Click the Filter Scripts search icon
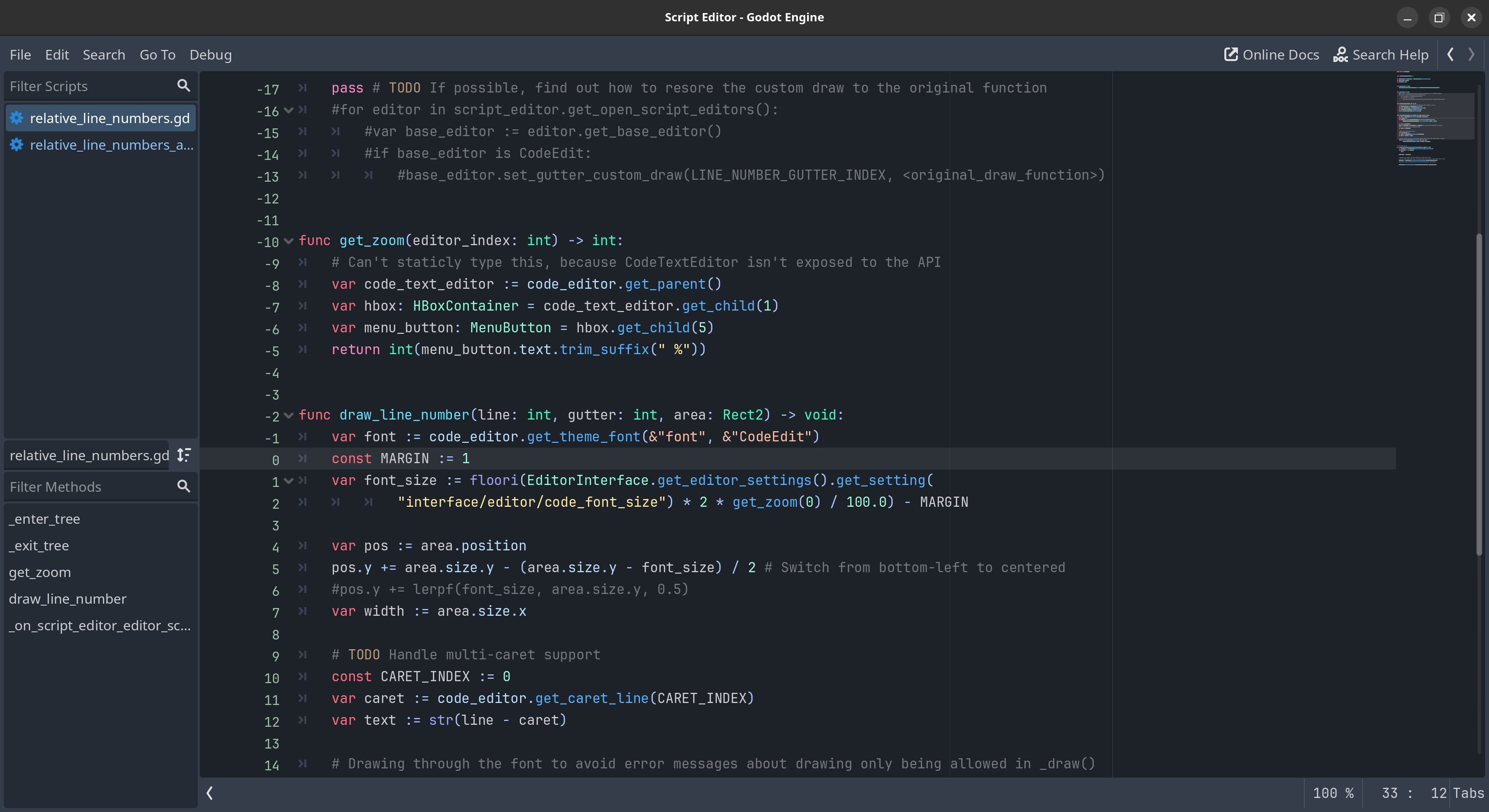 pyautogui.click(x=183, y=86)
